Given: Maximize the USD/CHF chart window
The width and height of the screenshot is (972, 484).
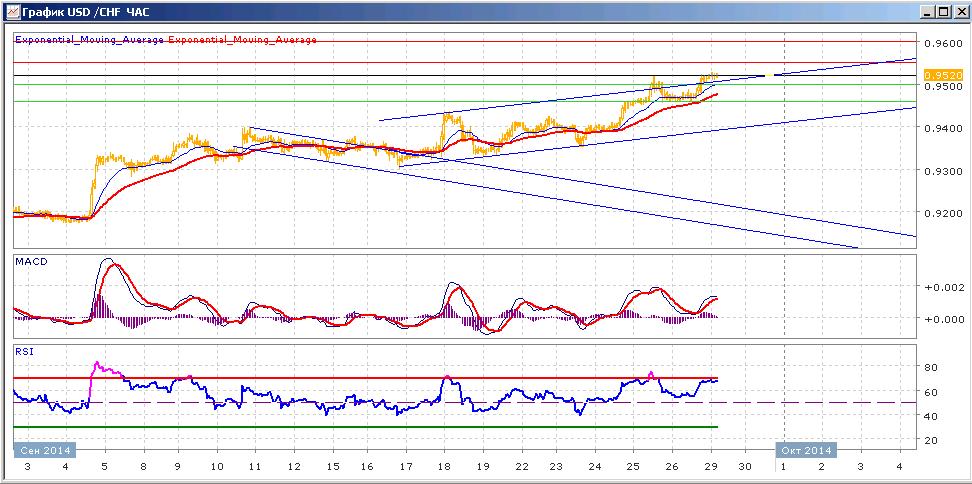Looking at the screenshot, I should pos(942,11).
